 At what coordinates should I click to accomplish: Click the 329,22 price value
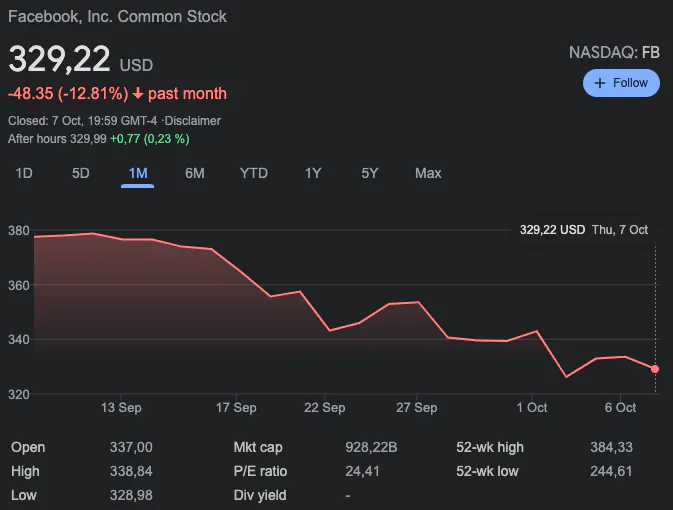[59, 59]
